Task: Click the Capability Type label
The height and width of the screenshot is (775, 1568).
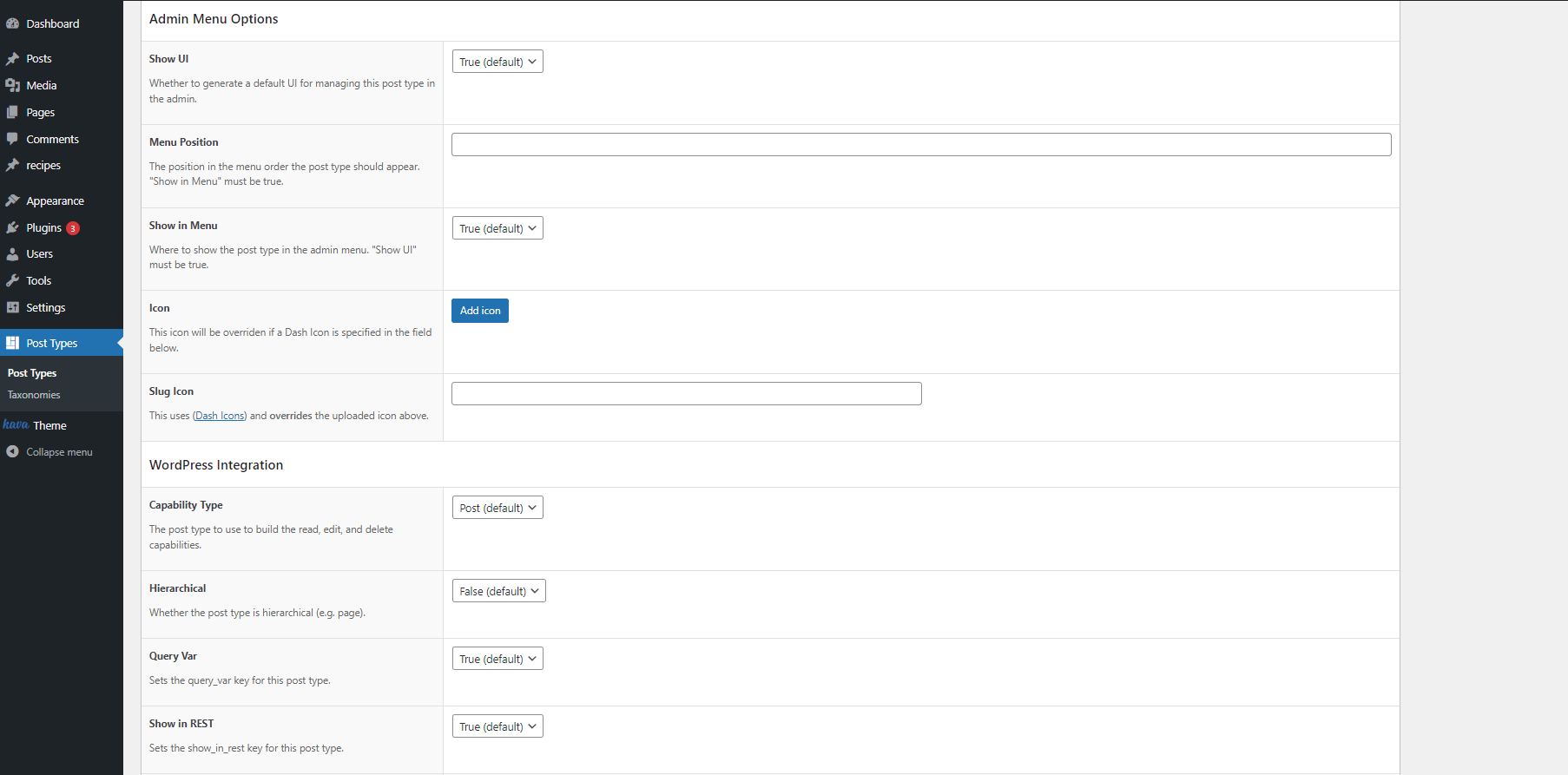Action: (186, 505)
